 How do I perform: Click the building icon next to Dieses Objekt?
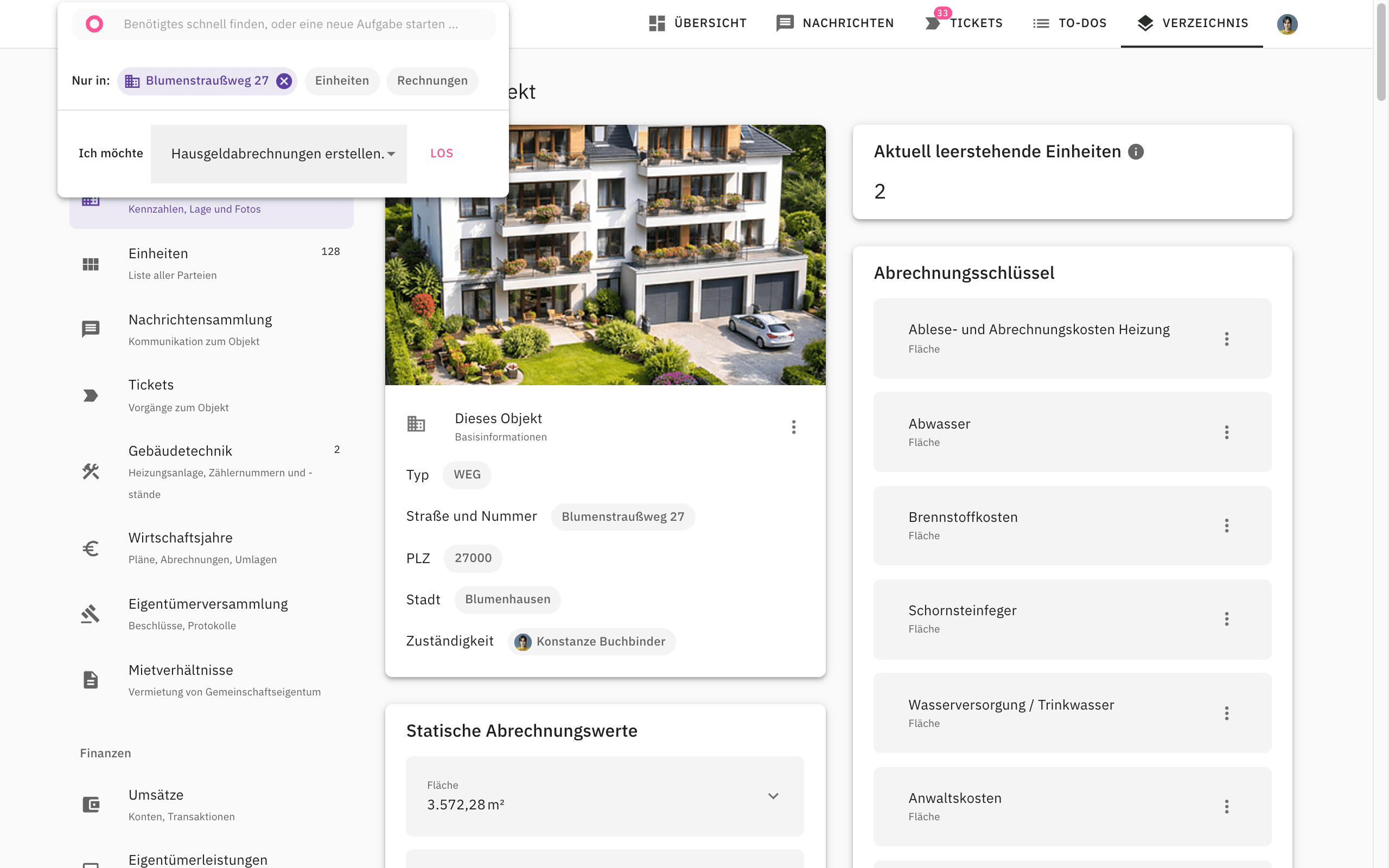point(416,424)
